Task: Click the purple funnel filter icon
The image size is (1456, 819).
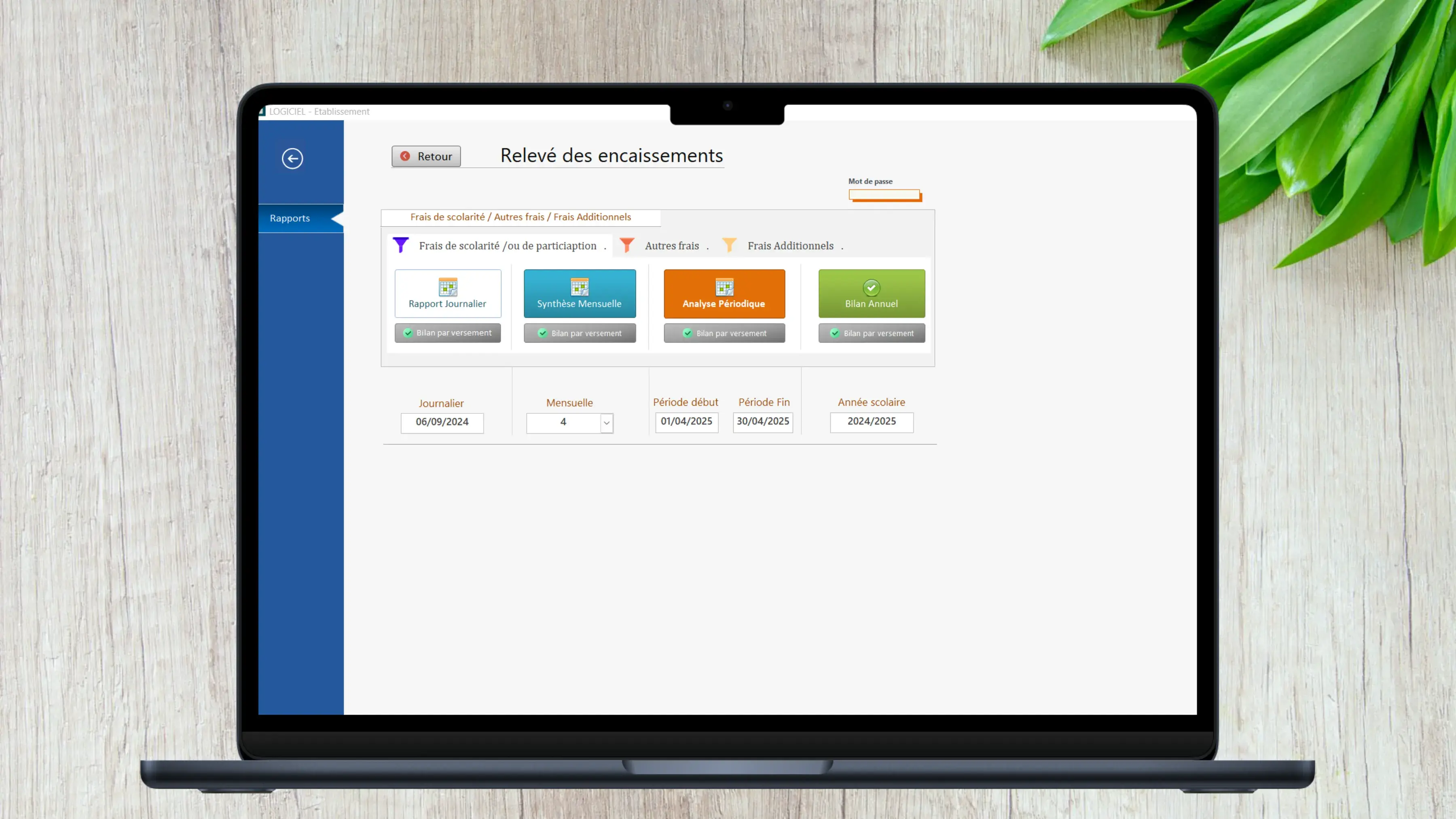Action: pyautogui.click(x=401, y=245)
